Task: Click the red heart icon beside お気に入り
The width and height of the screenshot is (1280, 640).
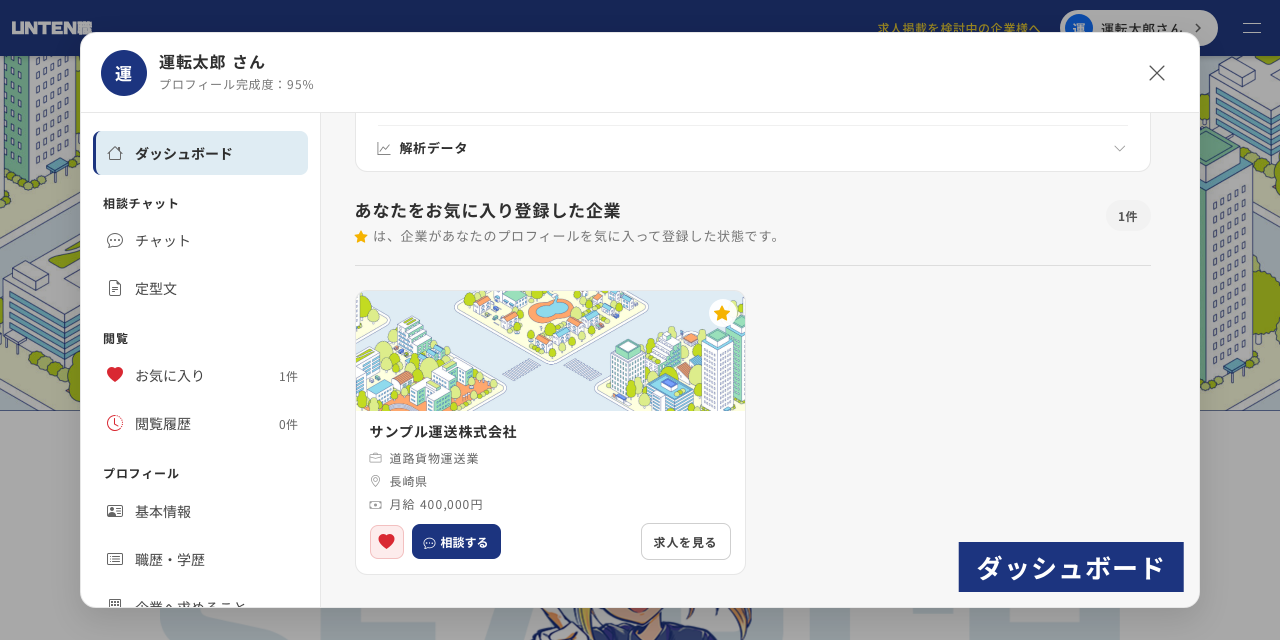Action: click(115, 375)
